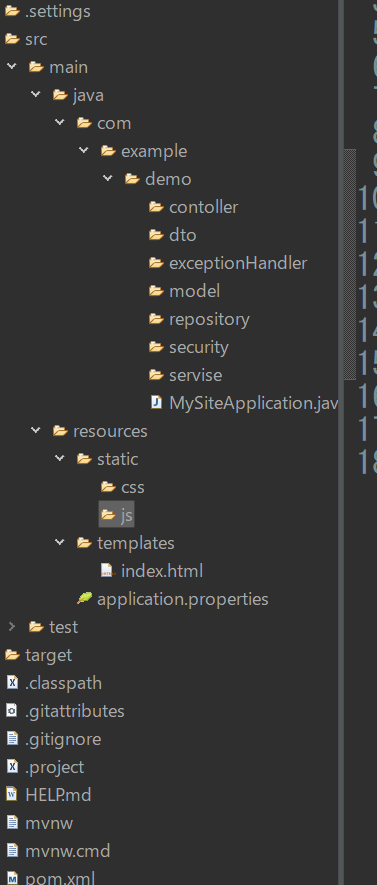The width and height of the screenshot is (377, 885).
Task: Click the model folder icon
Action: point(156,291)
